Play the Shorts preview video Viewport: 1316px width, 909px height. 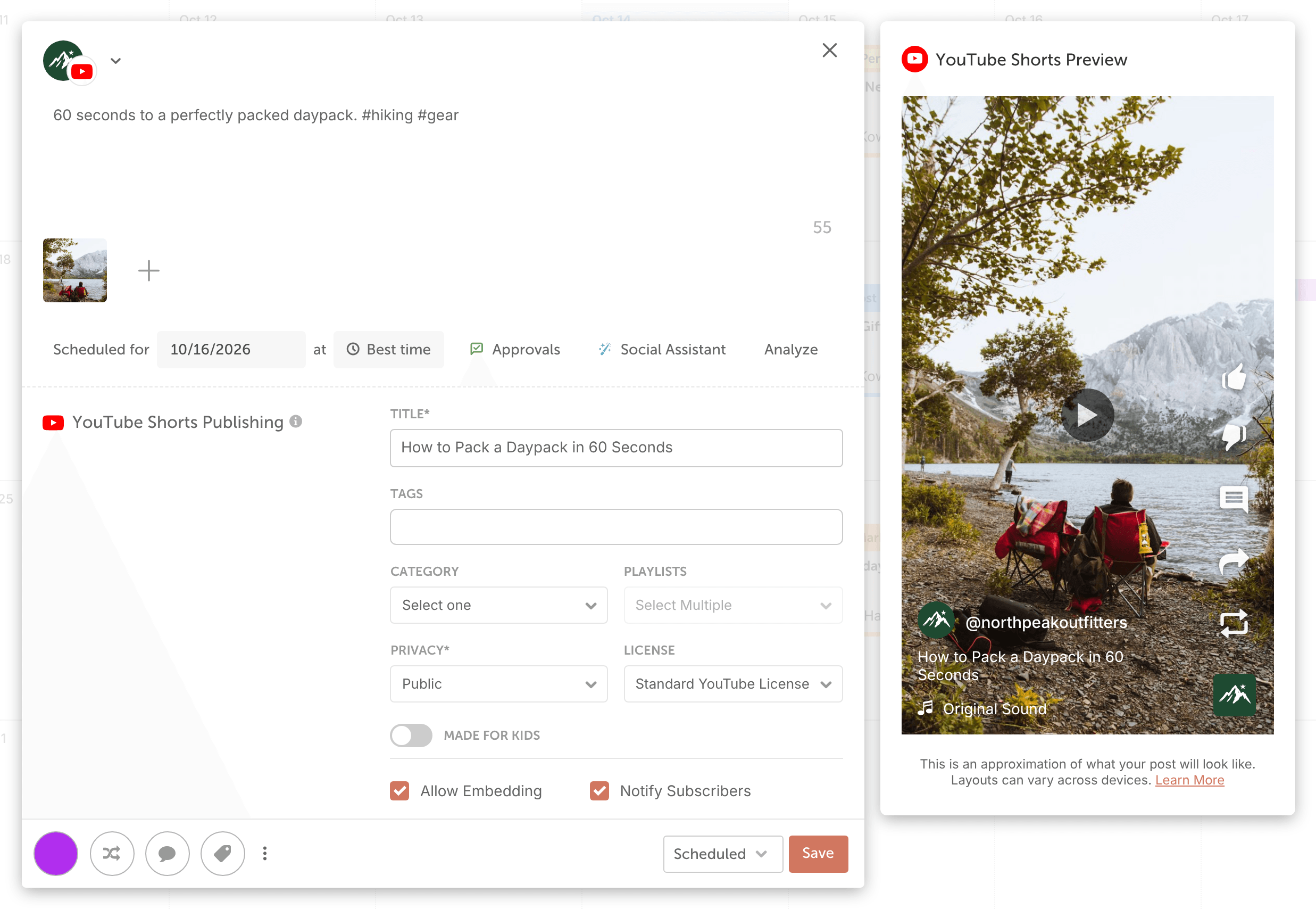tap(1087, 415)
